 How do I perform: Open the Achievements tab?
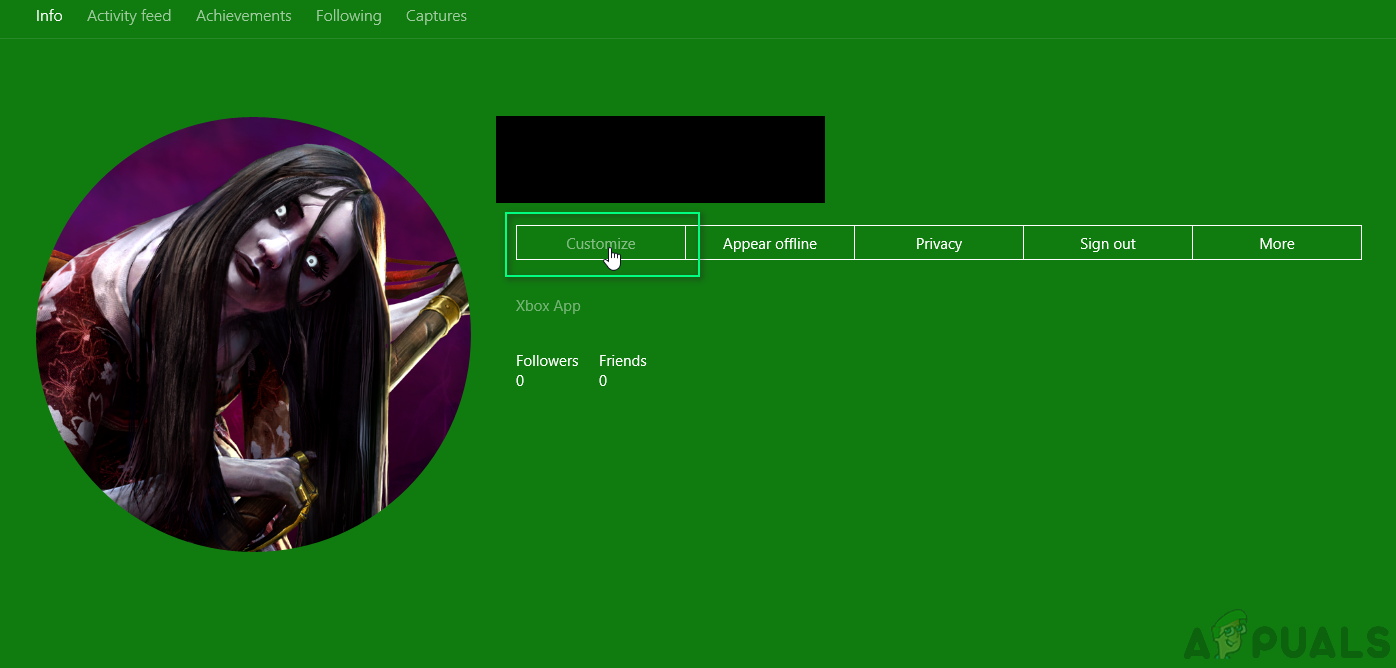point(244,16)
